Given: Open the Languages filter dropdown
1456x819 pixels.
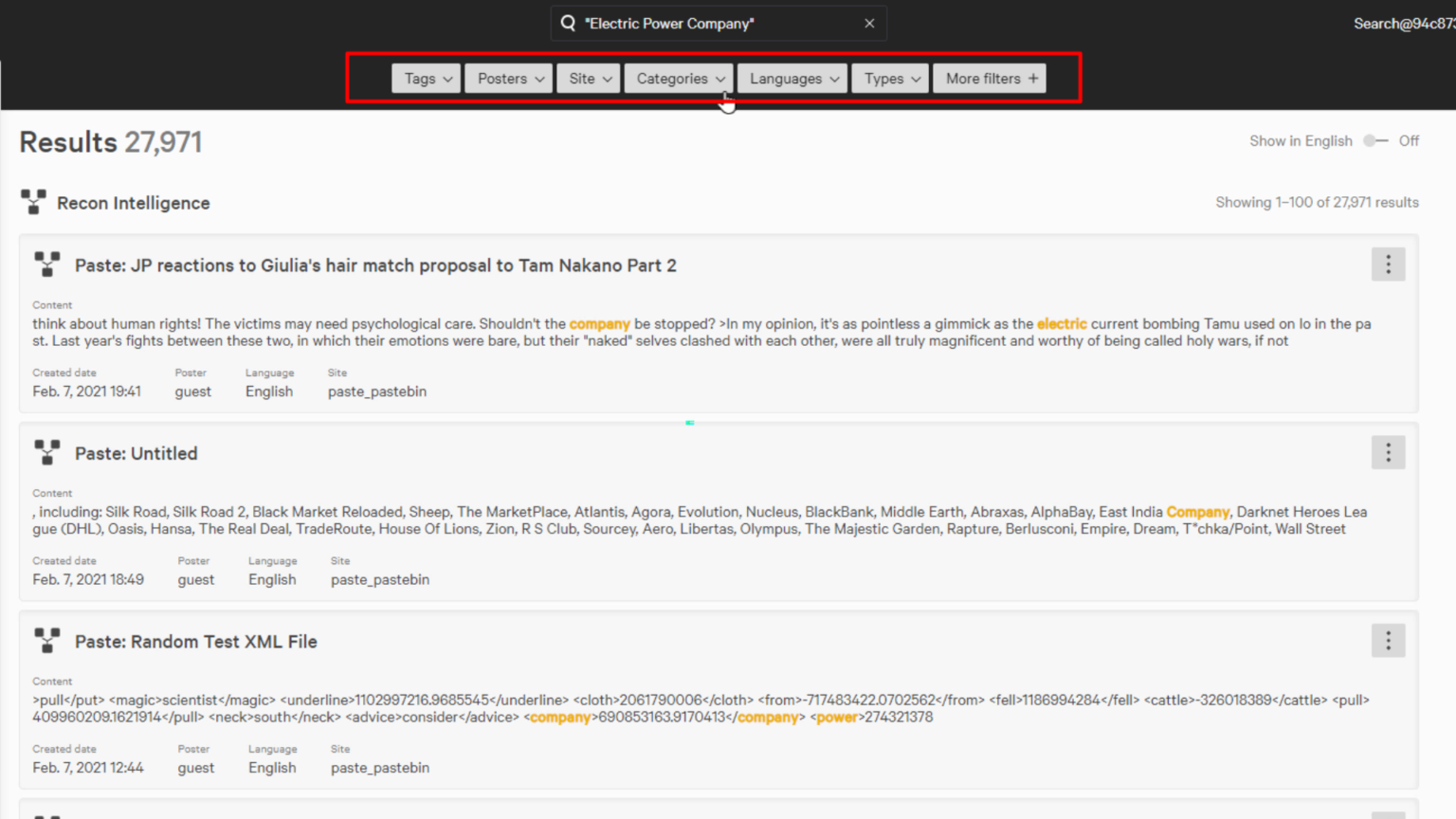Looking at the screenshot, I should tap(792, 78).
